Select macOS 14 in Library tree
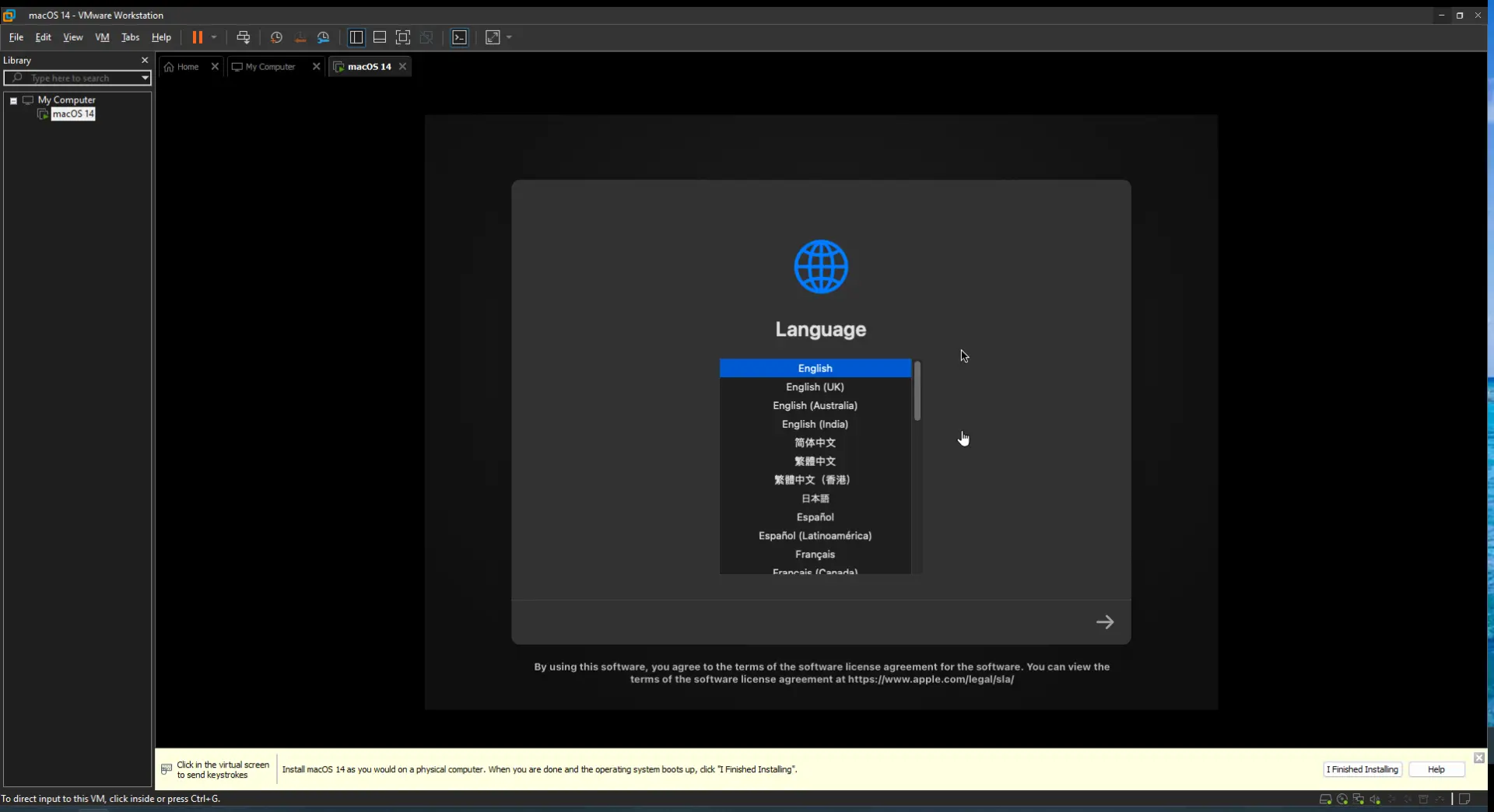The height and width of the screenshot is (812, 1494). tap(73, 114)
